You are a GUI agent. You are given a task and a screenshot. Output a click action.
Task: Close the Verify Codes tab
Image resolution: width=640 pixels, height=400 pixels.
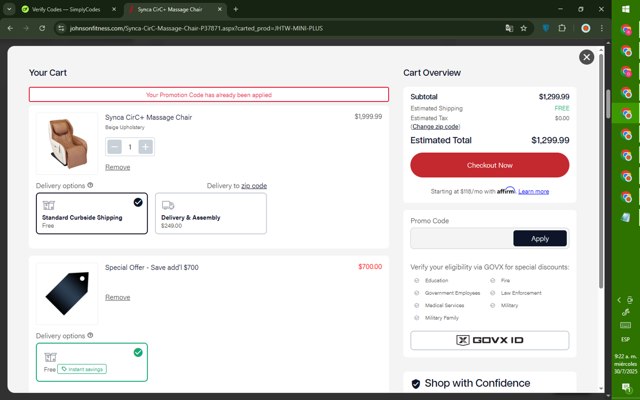[114, 9]
